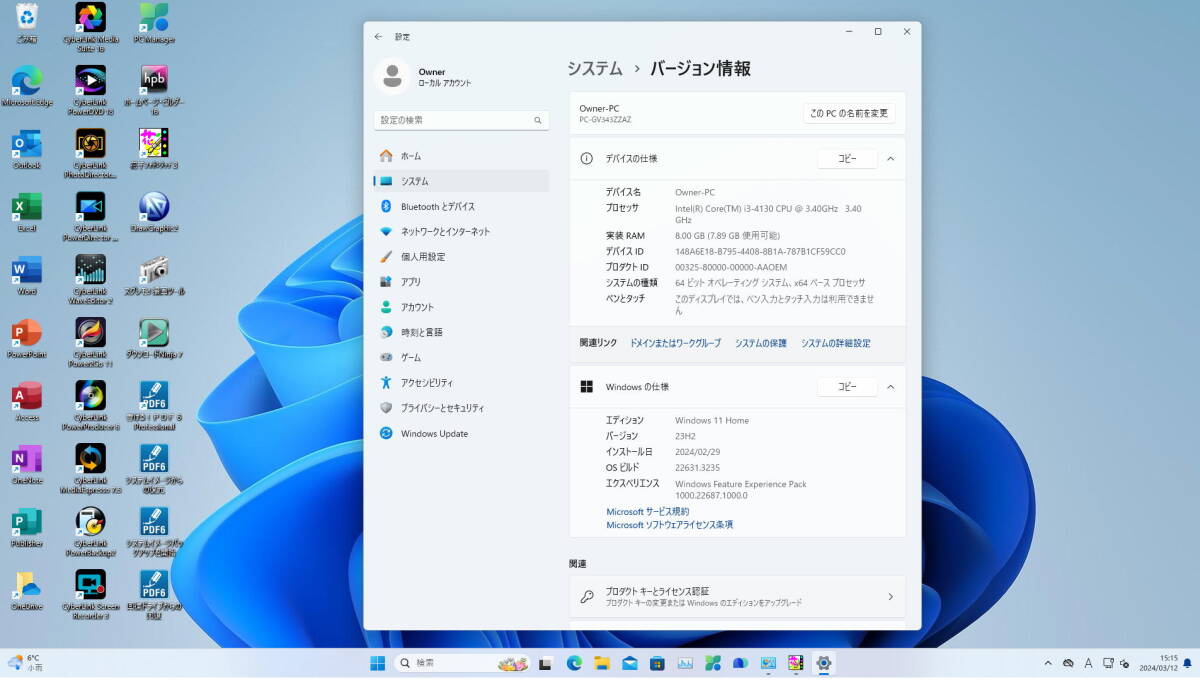
Task: Select the CyberLink WaveEditor desktop icon
Action: pyautogui.click(x=90, y=279)
